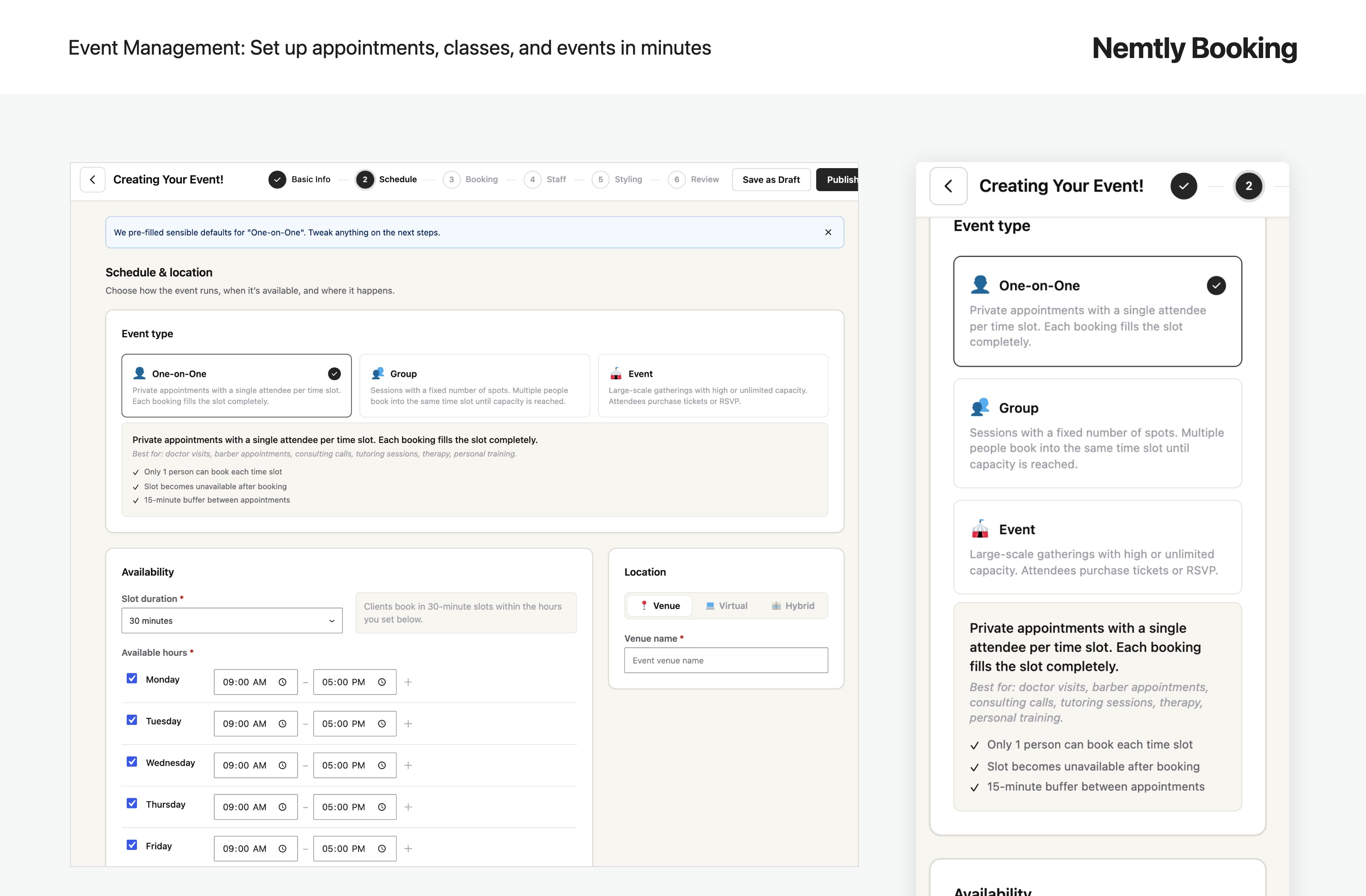Select Event card in mobile panel

tap(1097, 547)
